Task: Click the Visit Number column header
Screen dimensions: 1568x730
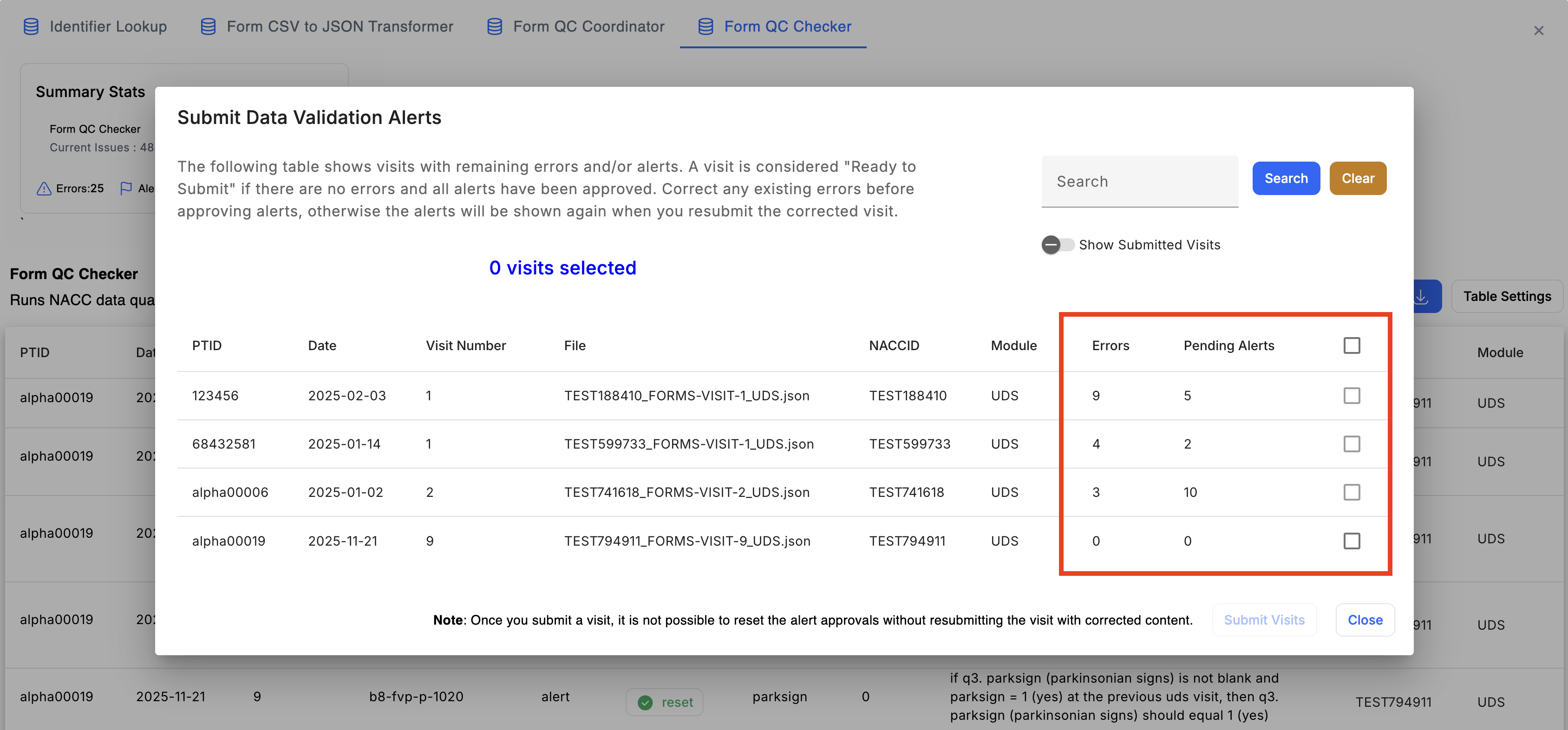Action: tap(466, 345)
